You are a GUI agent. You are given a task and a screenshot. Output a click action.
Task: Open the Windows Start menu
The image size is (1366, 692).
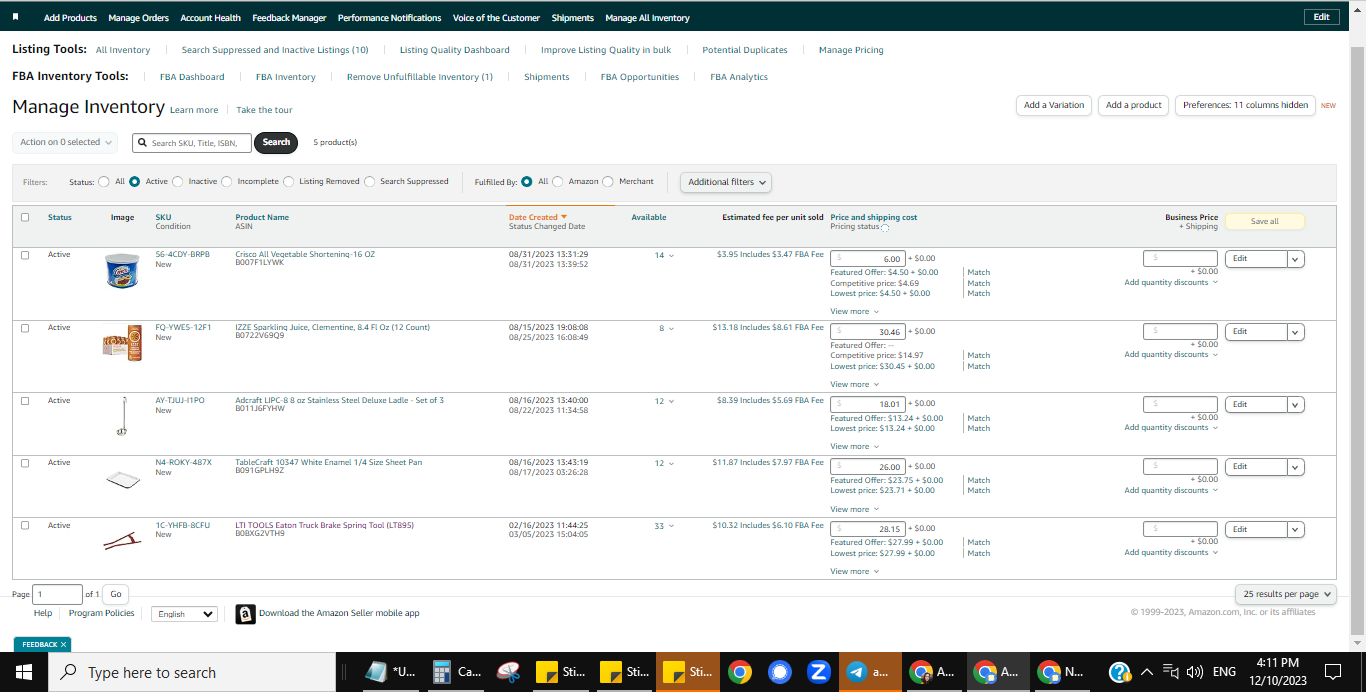[24, 672]
